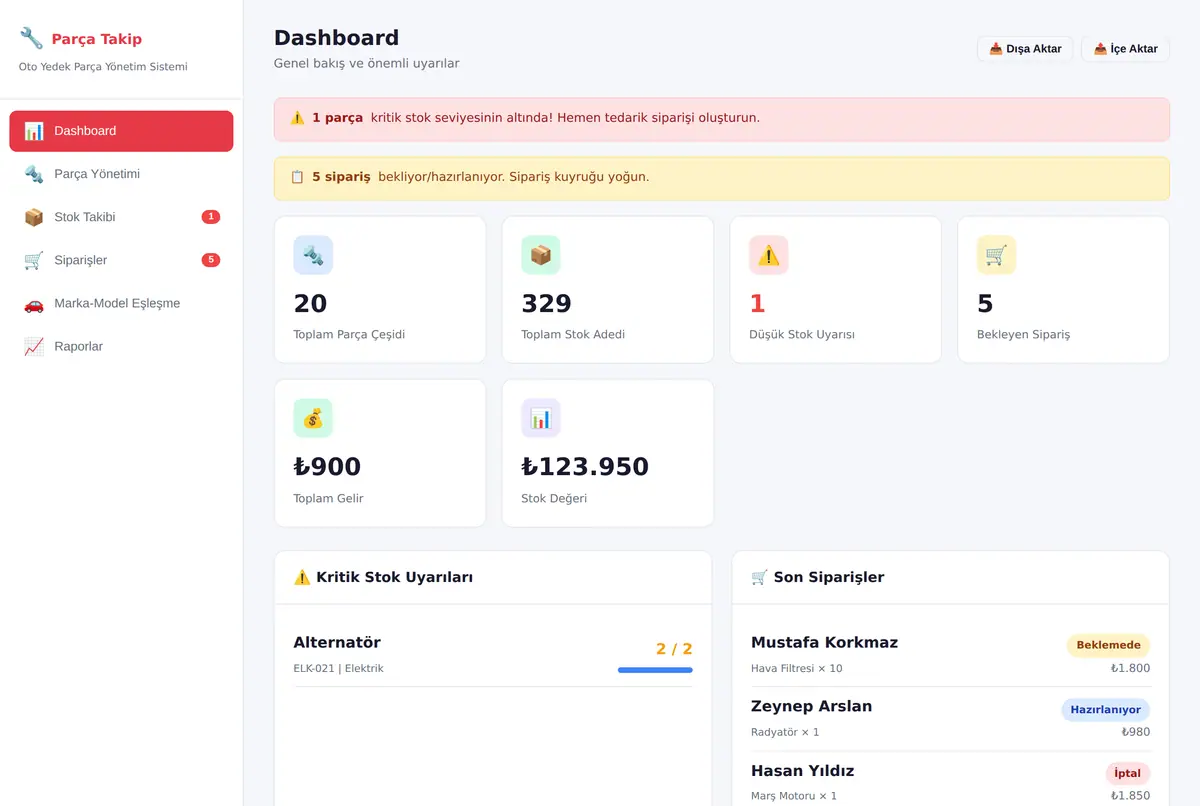The height and width of the screenshot is (806, 1200).
Task: Click the Dashboard bar chart icon in sidebar
Action: click(x=34, y=131)
